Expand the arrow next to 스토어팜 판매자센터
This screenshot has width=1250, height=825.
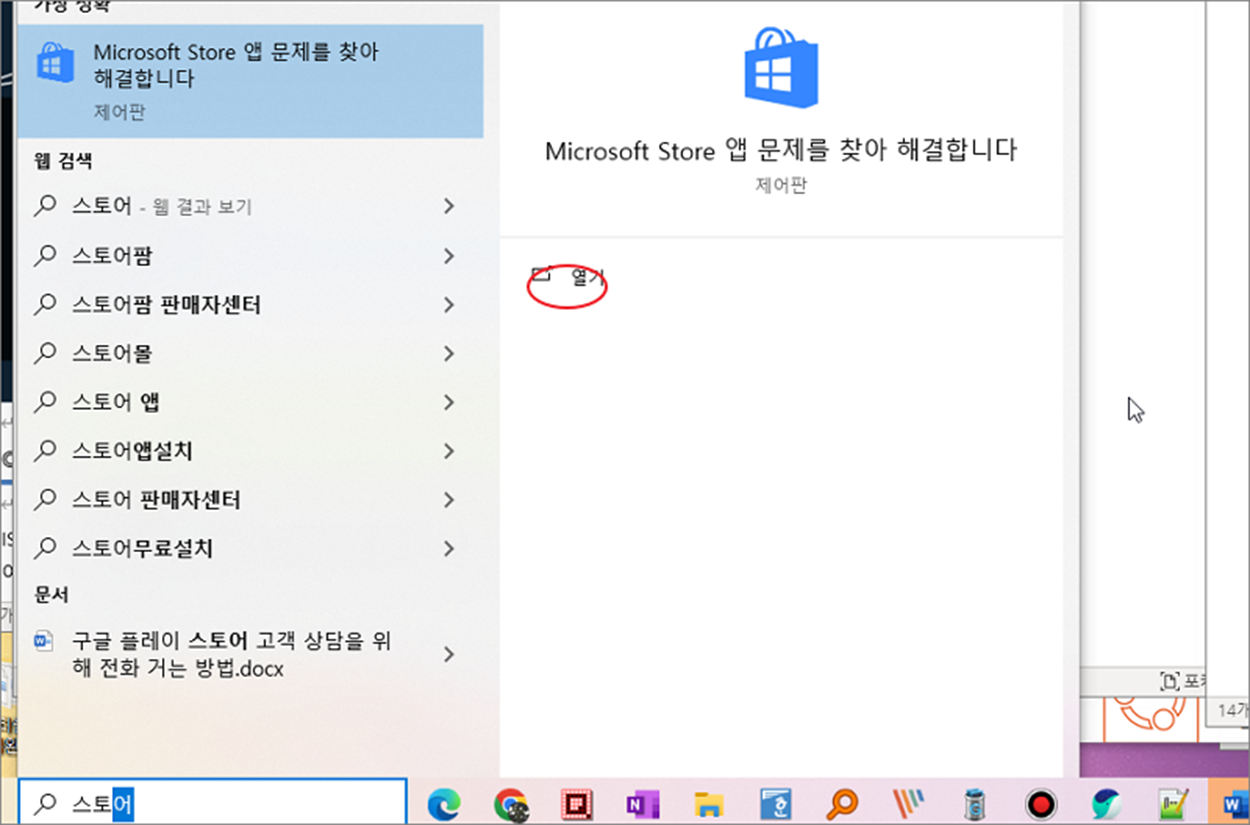(449, 304)
